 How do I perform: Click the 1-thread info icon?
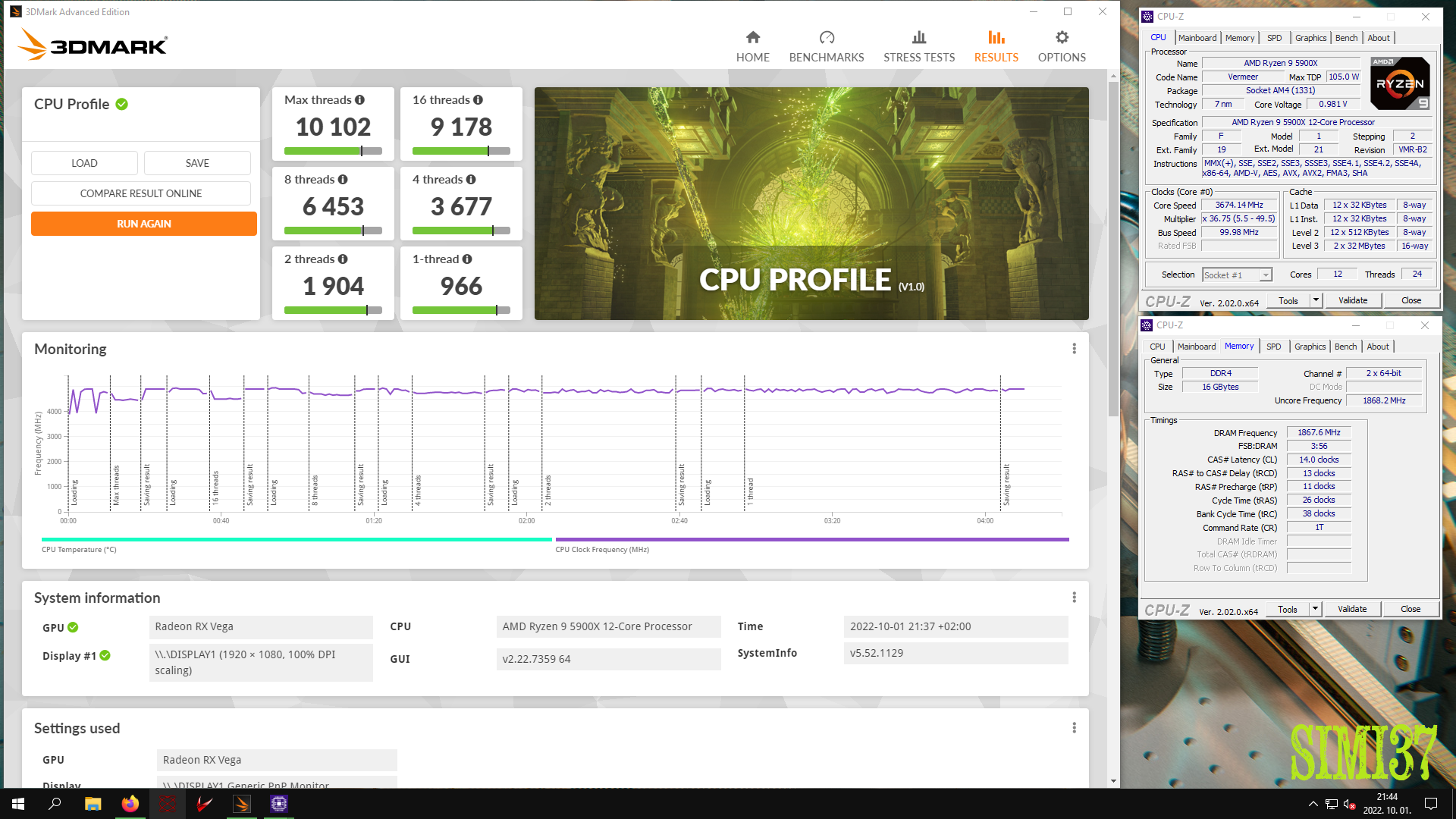pos(467,259)
